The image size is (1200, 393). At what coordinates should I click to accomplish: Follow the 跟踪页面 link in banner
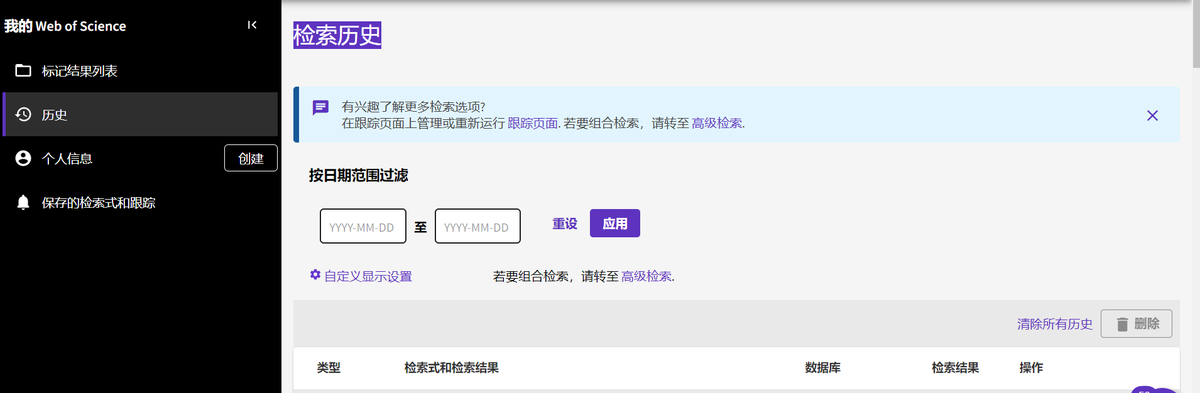click(532, 123)
